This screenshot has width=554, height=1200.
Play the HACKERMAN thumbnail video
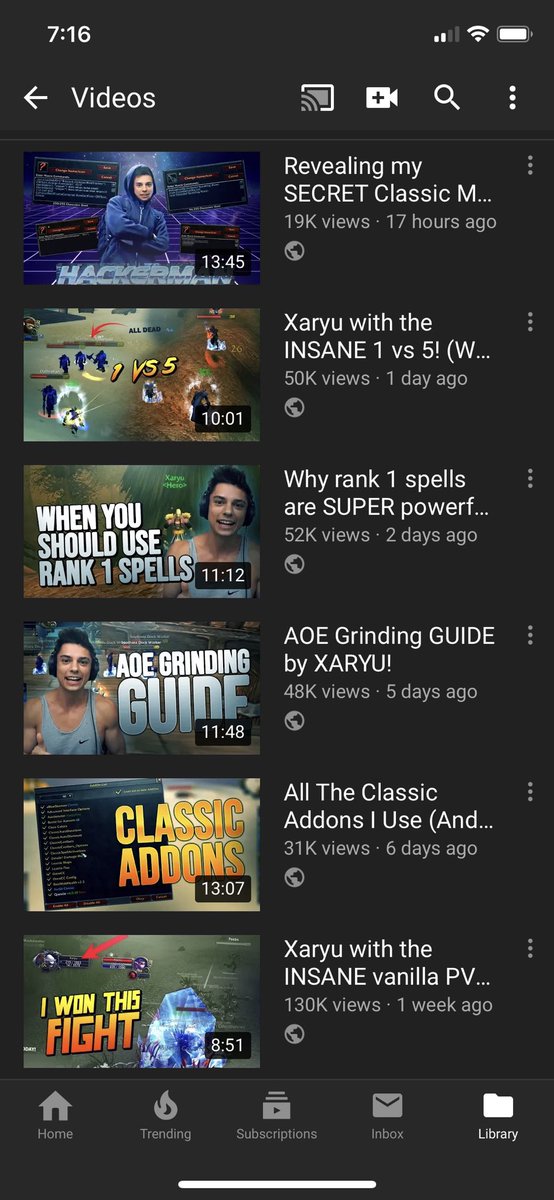[x=142, y=218]
